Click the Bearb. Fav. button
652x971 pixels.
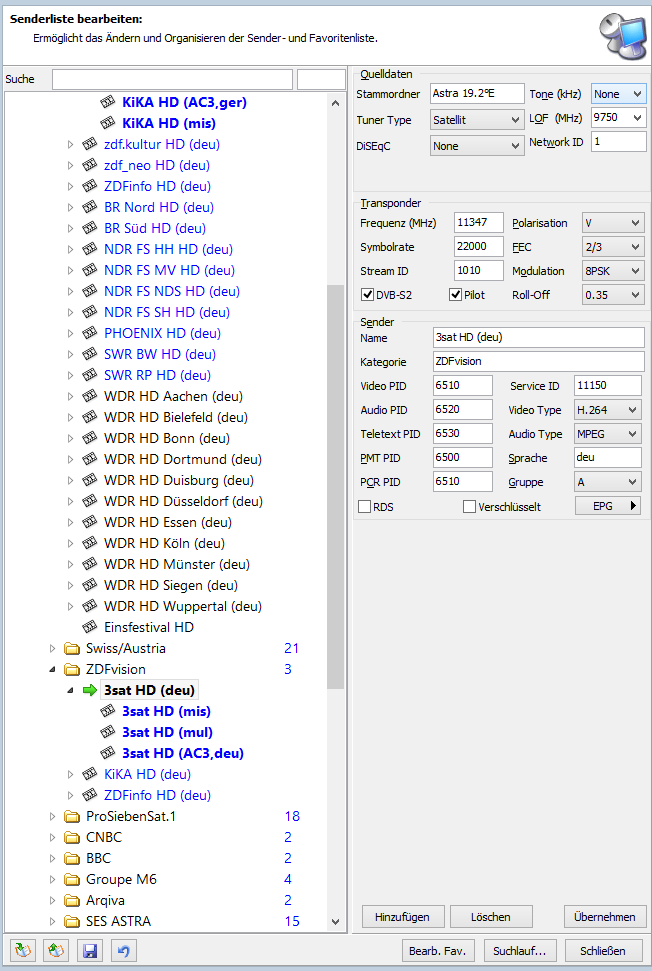tap(438, 950)
